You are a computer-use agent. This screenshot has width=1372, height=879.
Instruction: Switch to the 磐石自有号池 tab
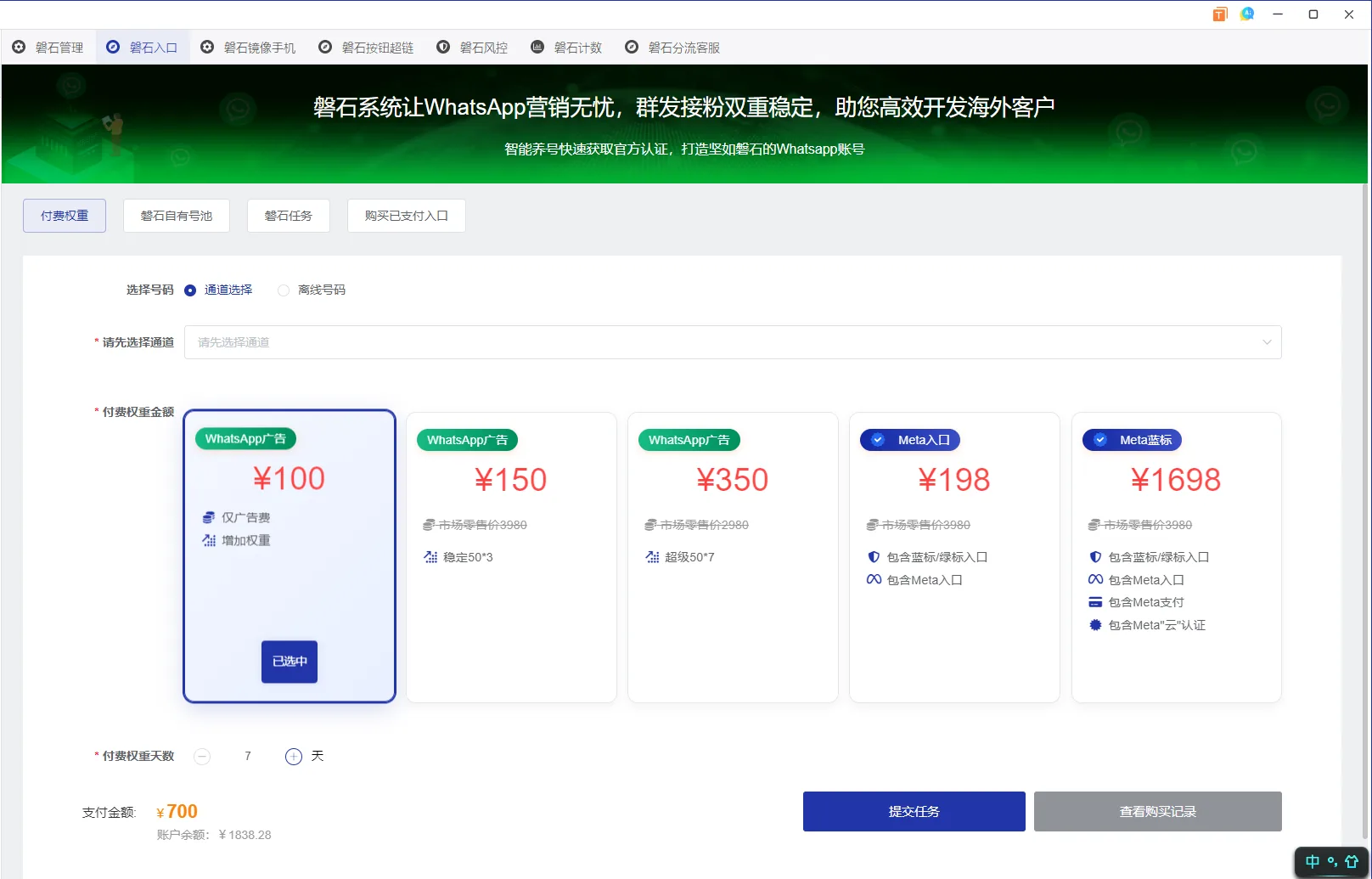point(176,215)
